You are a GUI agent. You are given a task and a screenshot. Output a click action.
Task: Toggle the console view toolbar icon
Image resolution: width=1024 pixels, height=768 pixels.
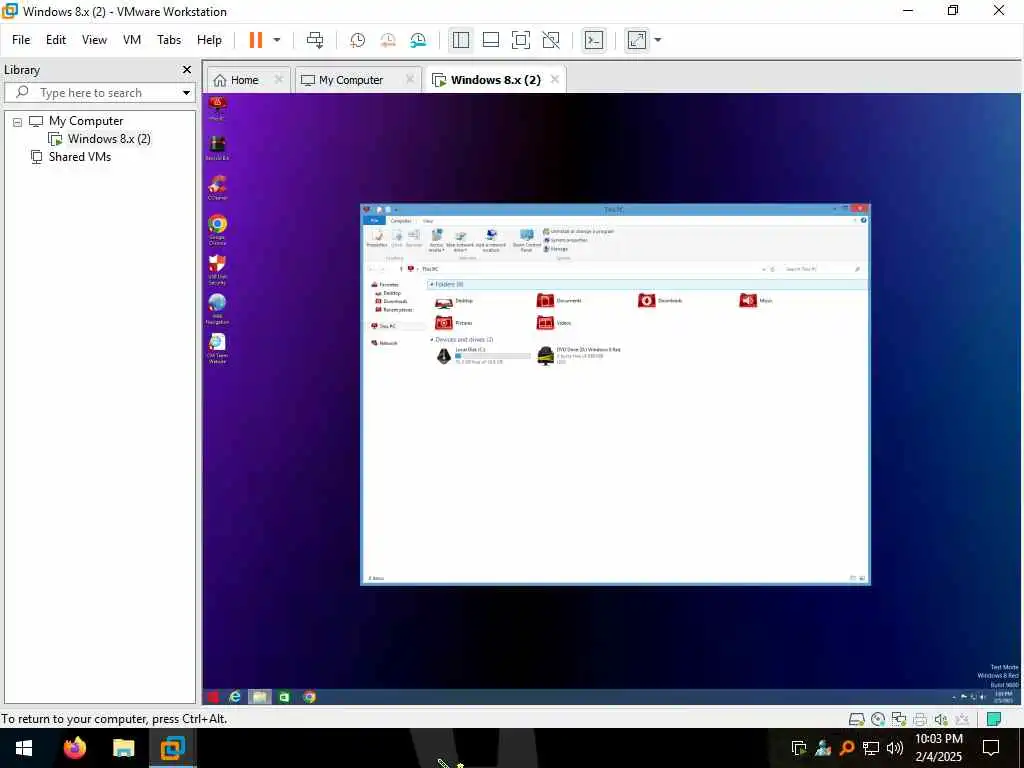coord(594,40)
